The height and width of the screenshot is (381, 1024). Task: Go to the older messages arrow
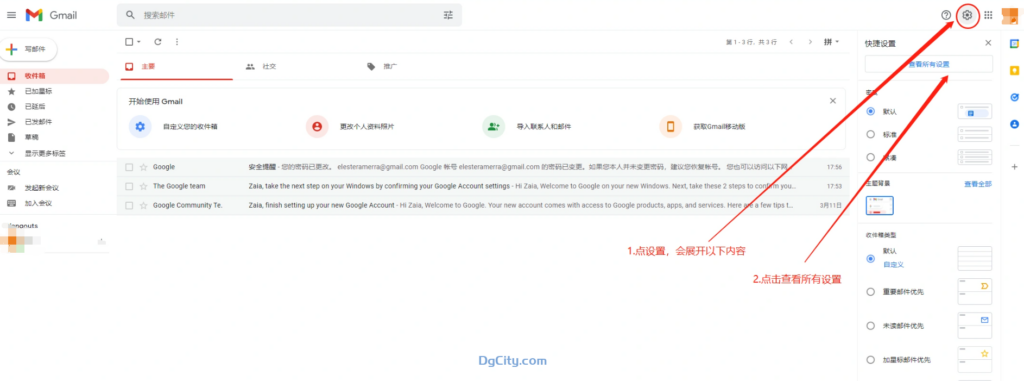click(810, 42)
